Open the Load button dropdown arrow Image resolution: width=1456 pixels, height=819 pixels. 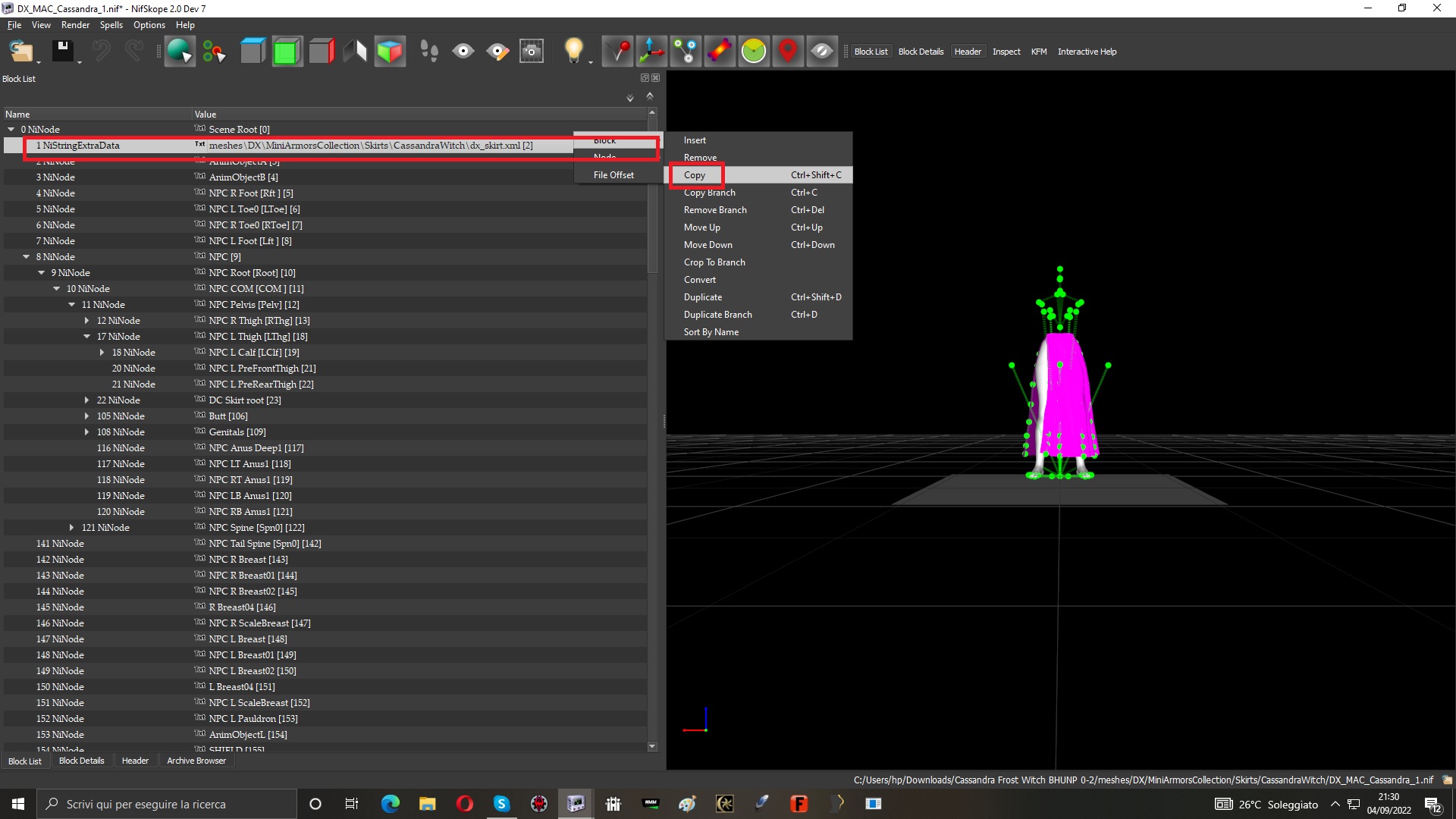pos(38,62)
